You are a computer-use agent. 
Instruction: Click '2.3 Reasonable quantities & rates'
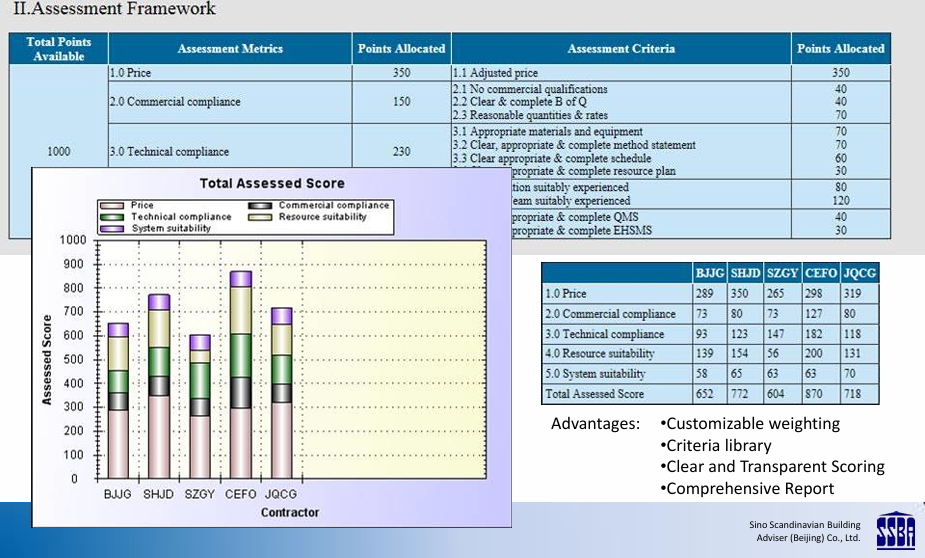coord(530,115)
